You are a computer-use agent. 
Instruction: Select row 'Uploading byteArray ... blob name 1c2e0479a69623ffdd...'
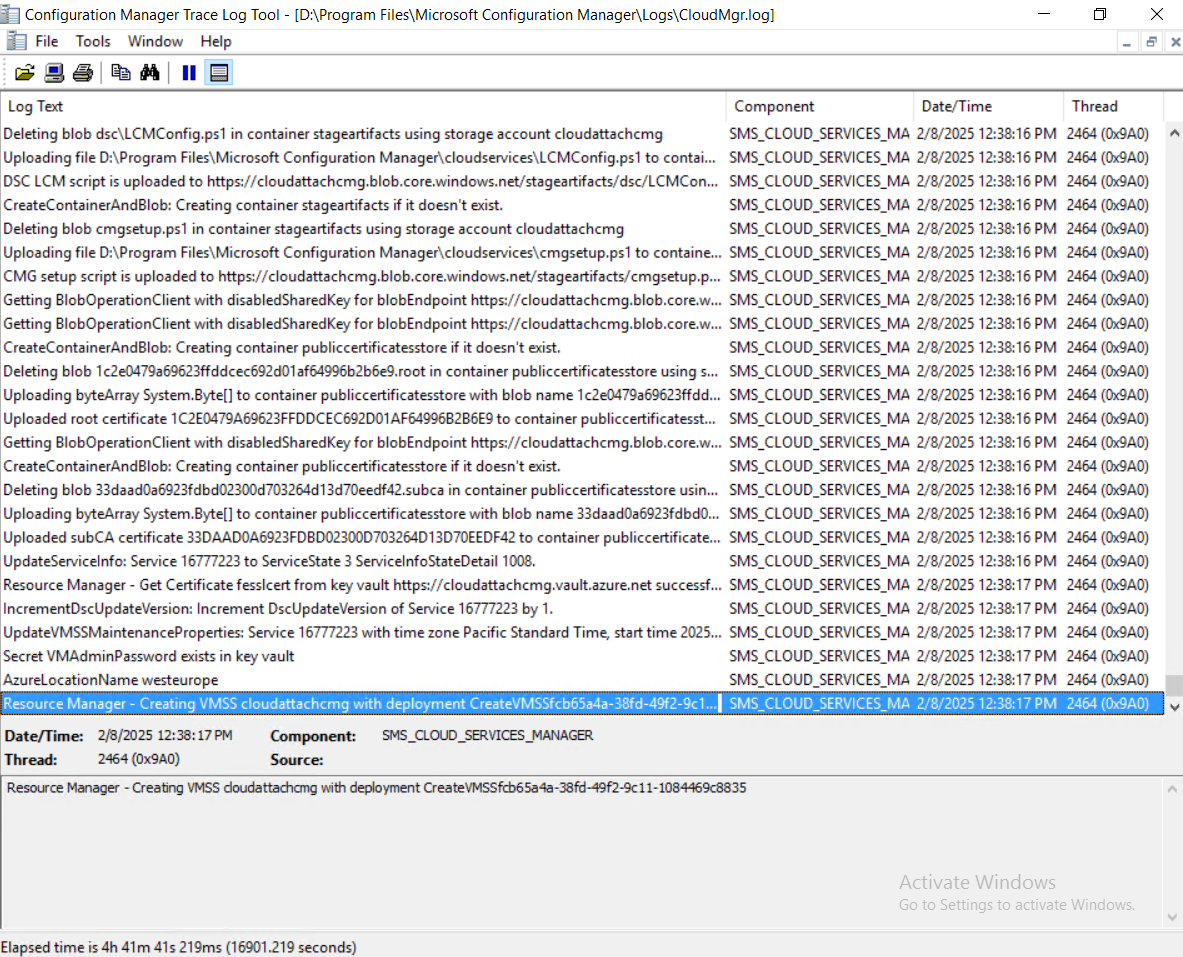coord(582,395)
